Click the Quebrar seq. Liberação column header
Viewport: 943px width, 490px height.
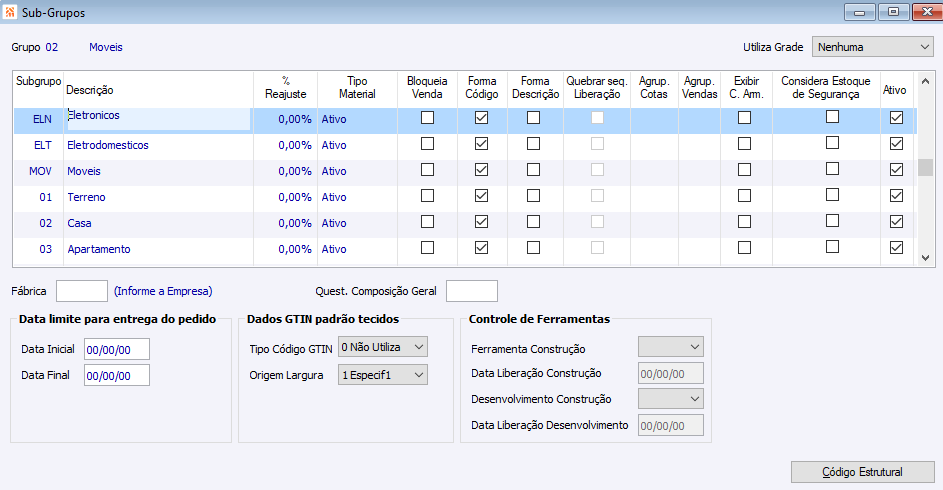coord(597,88)
